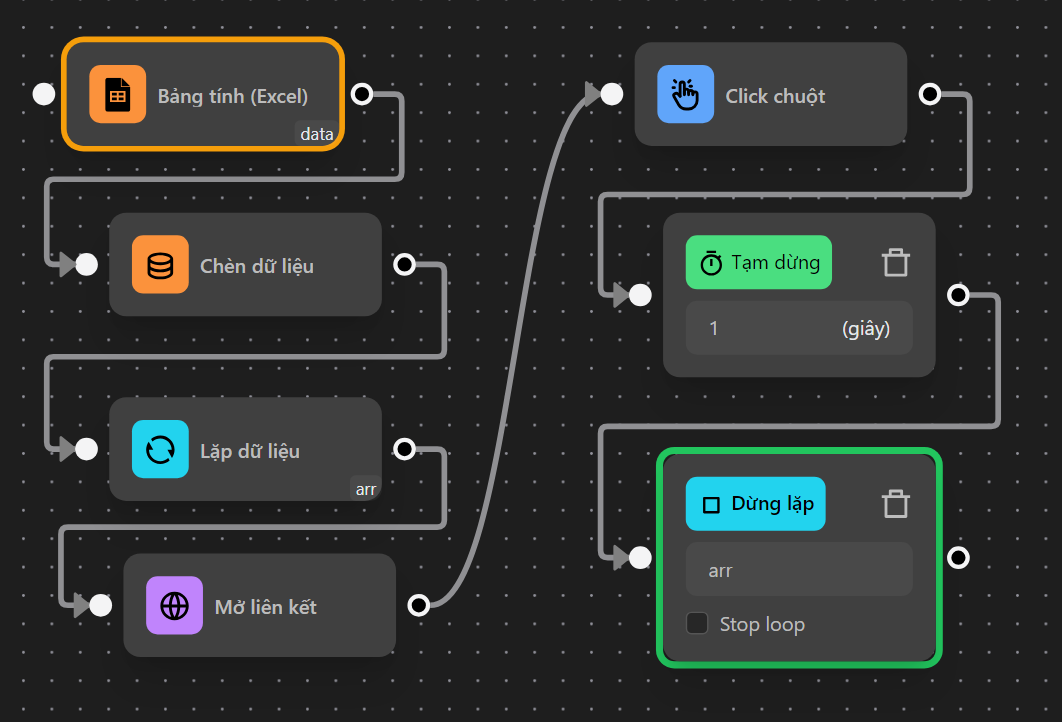Click the square stop icon in Dừng lặp

click(711, 504)
